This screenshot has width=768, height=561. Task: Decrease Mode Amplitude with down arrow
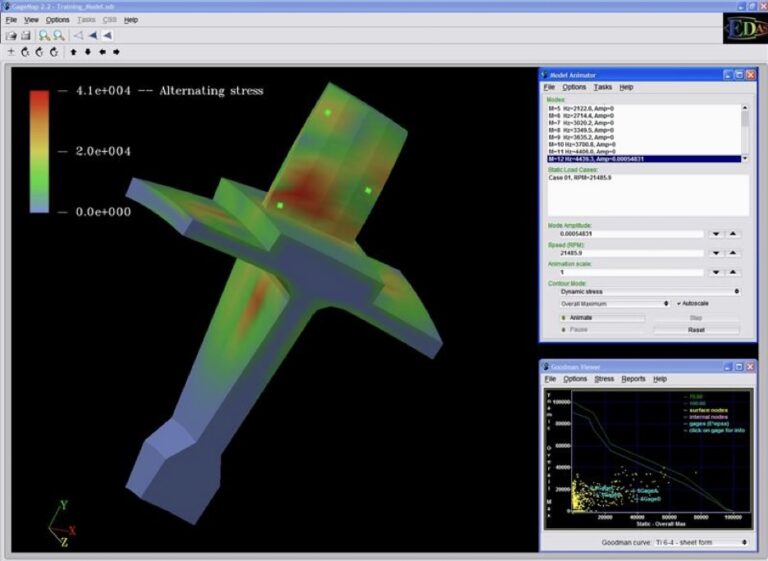click(716, 234)
